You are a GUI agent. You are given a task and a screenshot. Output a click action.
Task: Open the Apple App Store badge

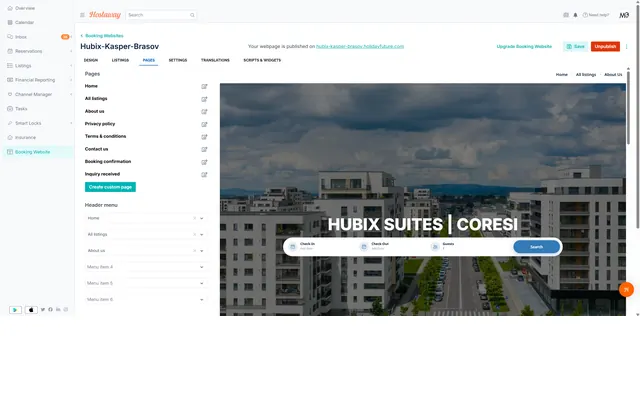pos(31,310)
